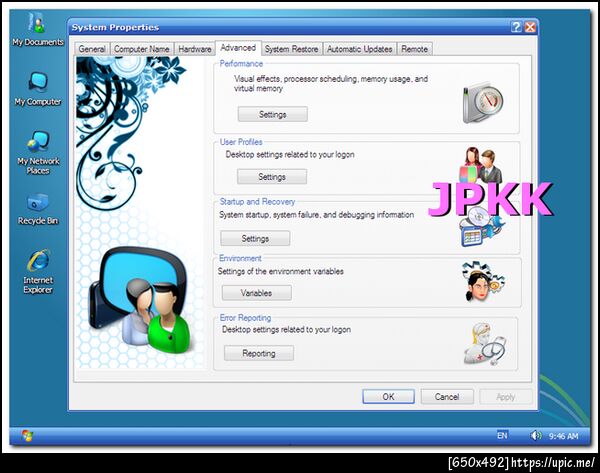Close the System Properties dialog

pyautogui.click(x=530, y=27)
